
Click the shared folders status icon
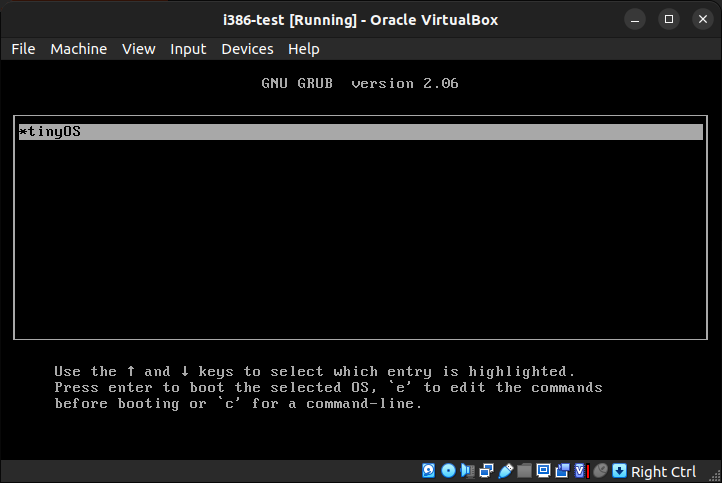click(x=524, y=471)
